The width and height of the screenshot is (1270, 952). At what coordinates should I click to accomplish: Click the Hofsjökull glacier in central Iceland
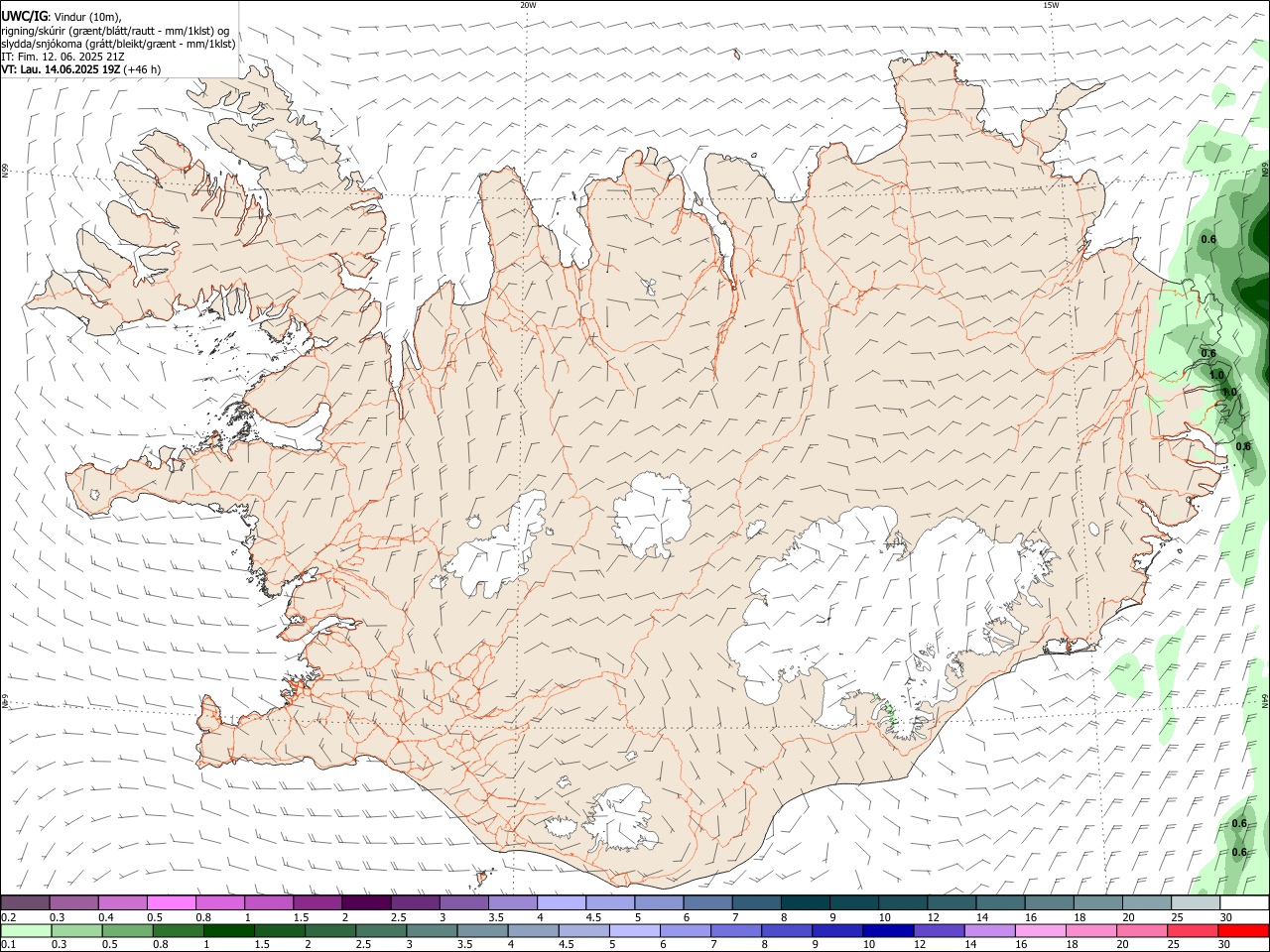coord(653,515)
